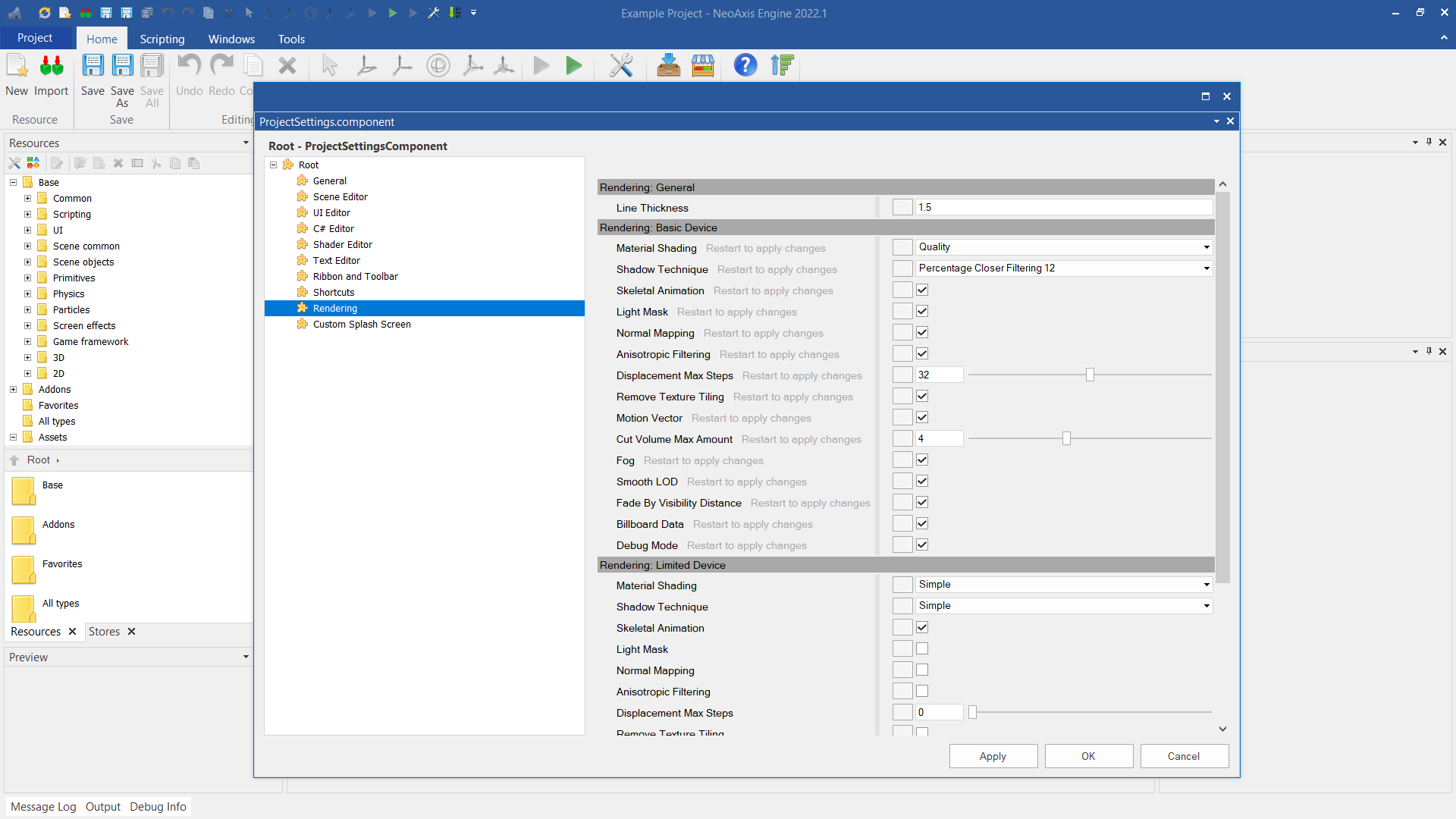The image size is (1456, 819).
Task: Click the Apply button
Action: pos(993,756)
